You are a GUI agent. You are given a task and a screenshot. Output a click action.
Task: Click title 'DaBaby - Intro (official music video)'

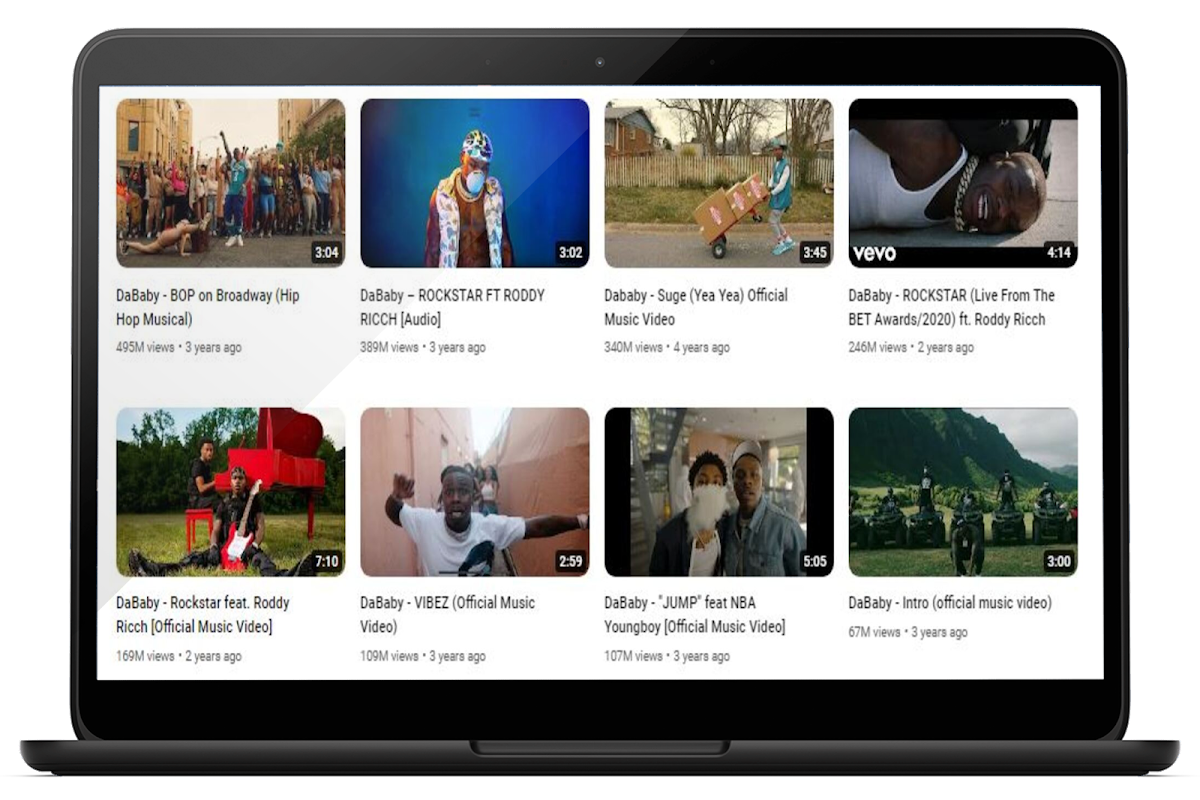(950, 603)
